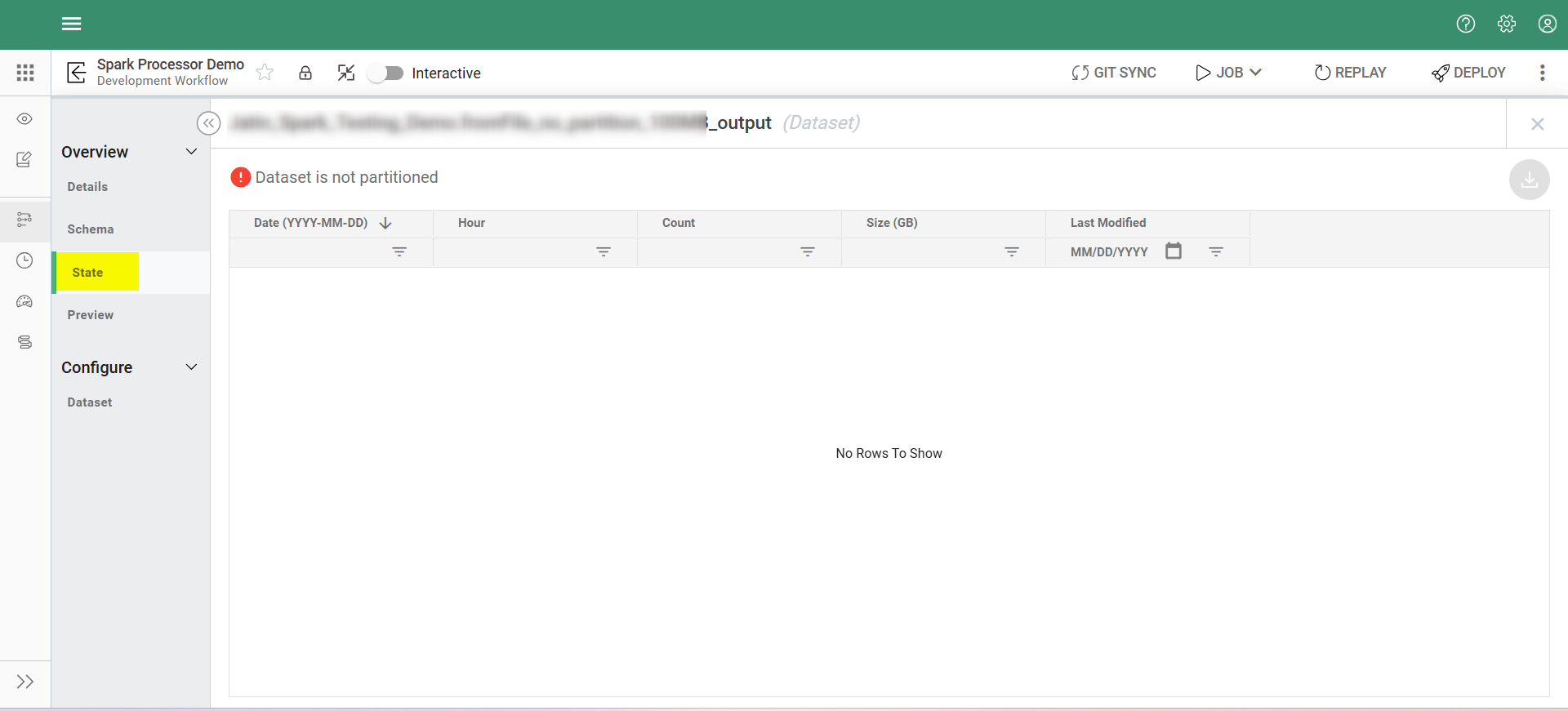
Task: Click the help question mark icon
Action: (1466, 24)
